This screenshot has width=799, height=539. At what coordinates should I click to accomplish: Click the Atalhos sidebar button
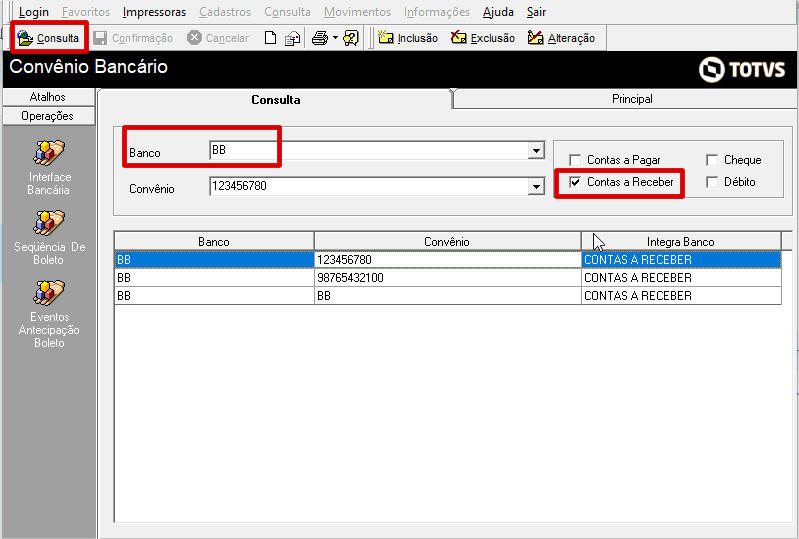[x=48, y=97]
